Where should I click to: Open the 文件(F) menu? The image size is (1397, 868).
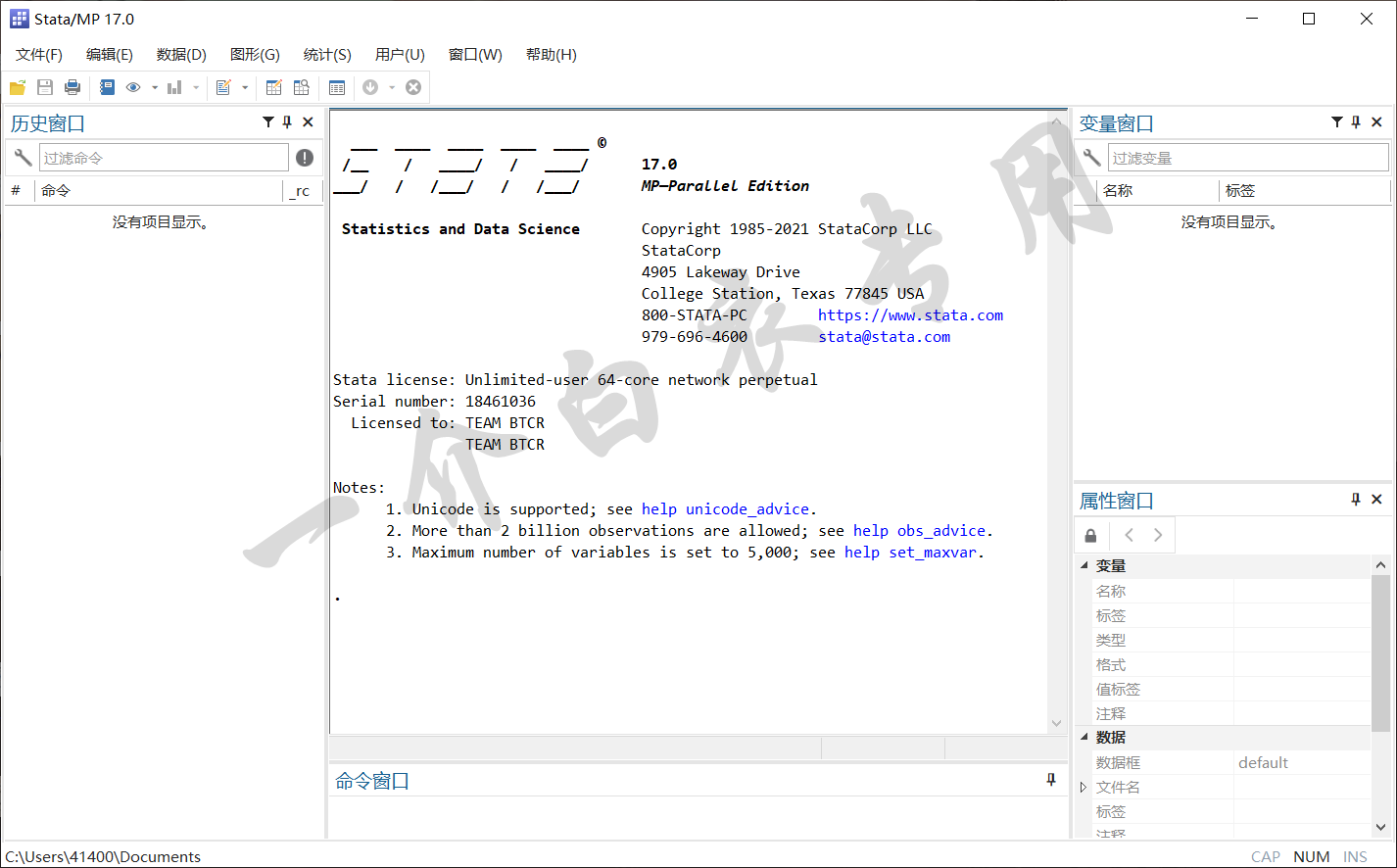39,55
